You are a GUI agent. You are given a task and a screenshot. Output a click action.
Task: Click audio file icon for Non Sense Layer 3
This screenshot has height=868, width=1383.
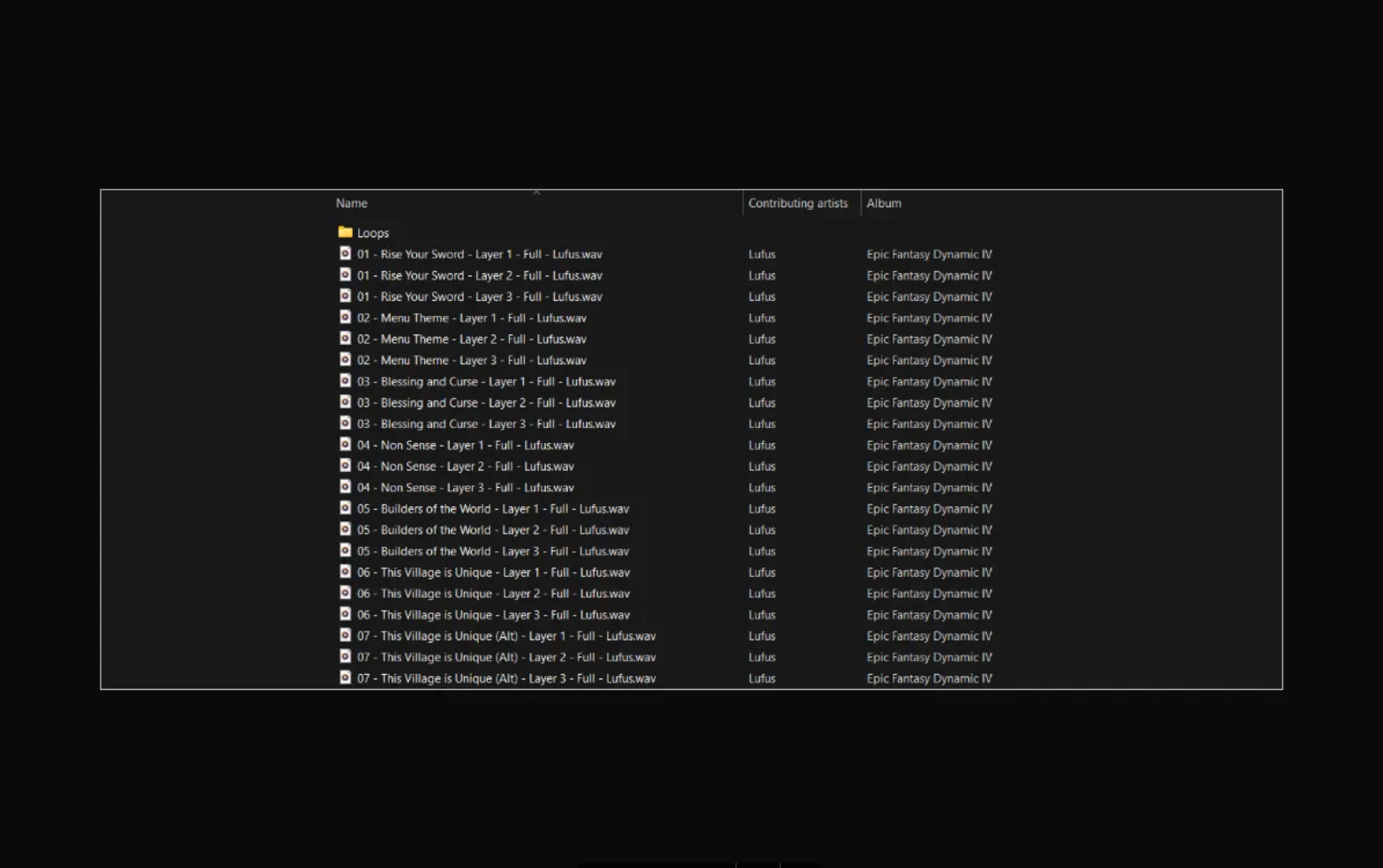(345, 486)
